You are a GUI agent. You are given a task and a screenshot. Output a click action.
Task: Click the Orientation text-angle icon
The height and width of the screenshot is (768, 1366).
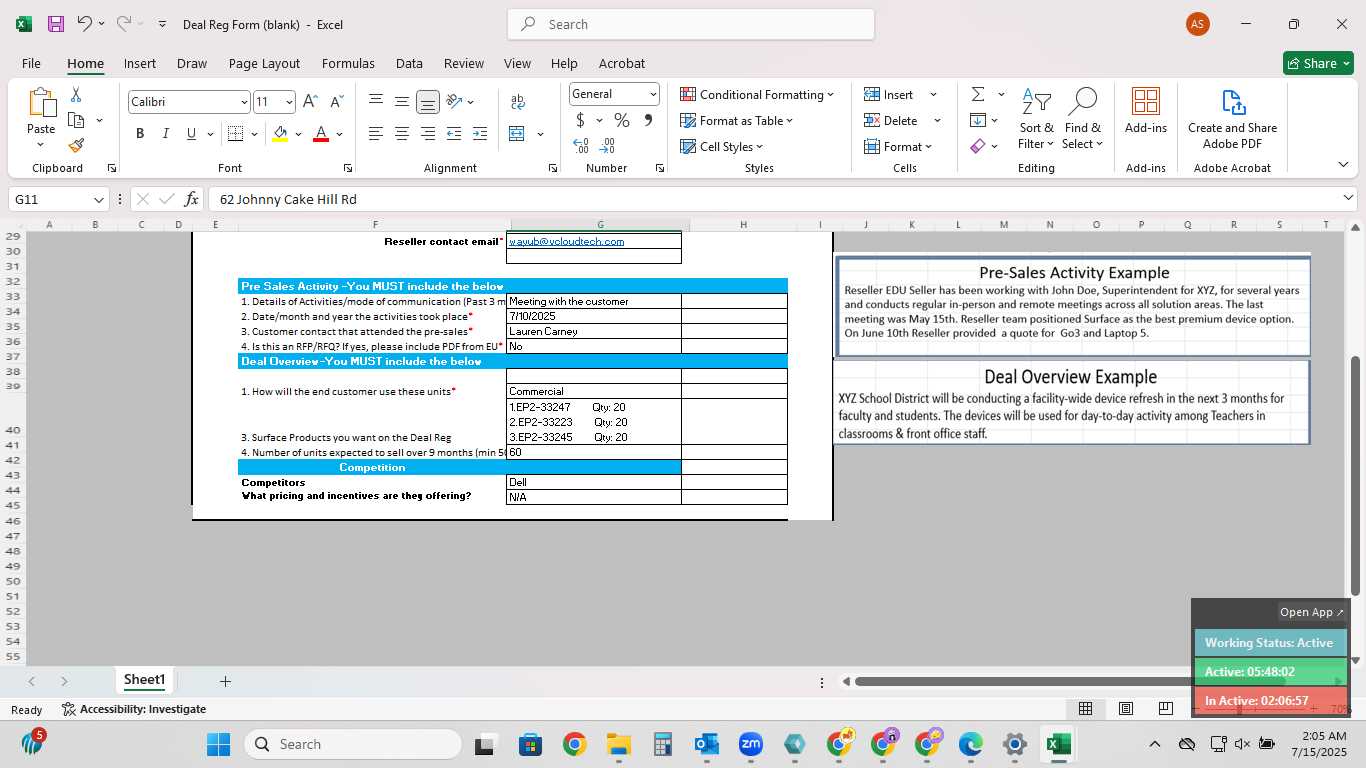click(x=454, y=101)
